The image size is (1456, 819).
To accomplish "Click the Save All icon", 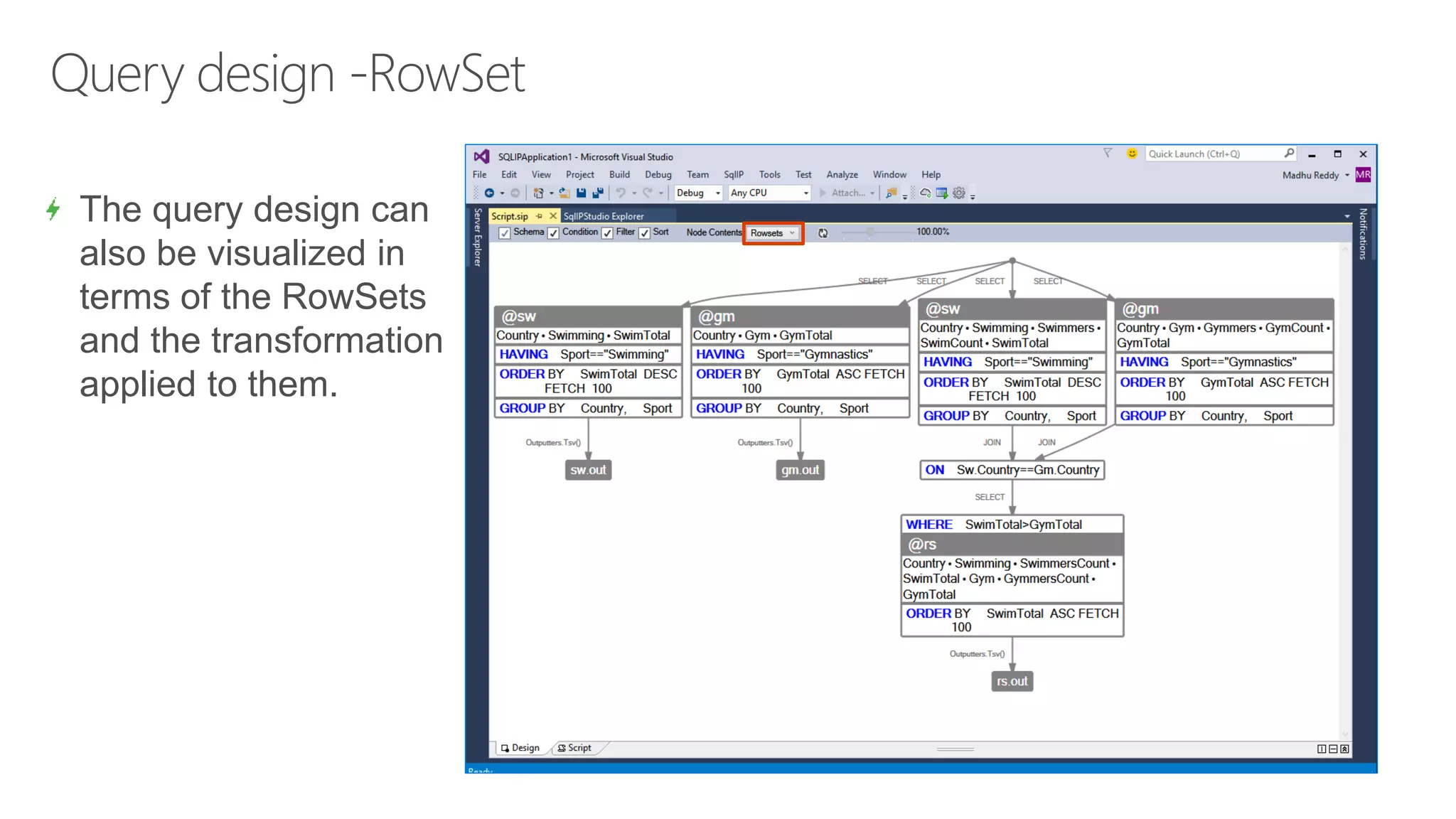I will (x=598, y=193).
